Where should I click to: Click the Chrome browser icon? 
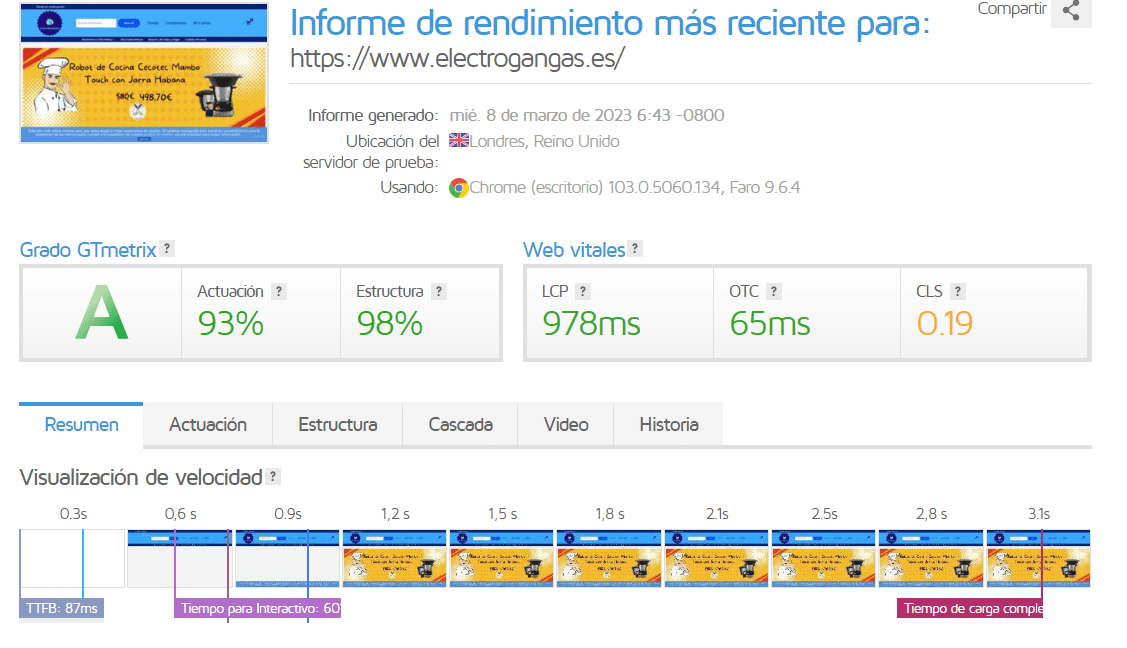(459, 188)
